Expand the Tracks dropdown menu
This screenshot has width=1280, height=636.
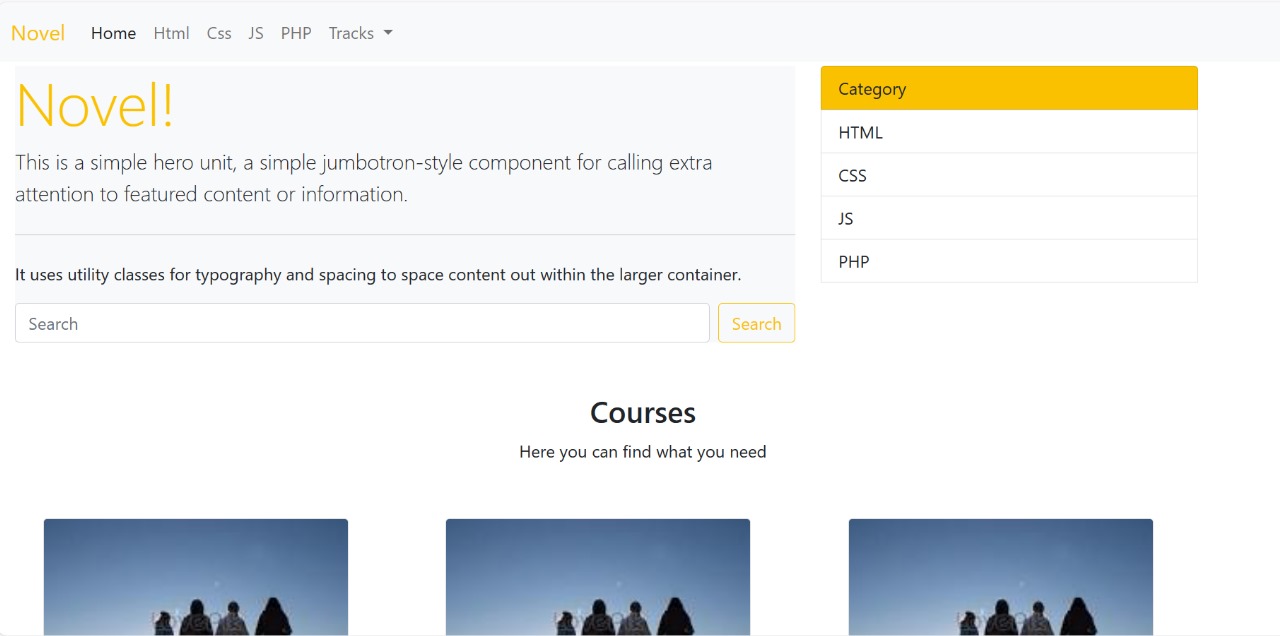[x=360, y=33]
